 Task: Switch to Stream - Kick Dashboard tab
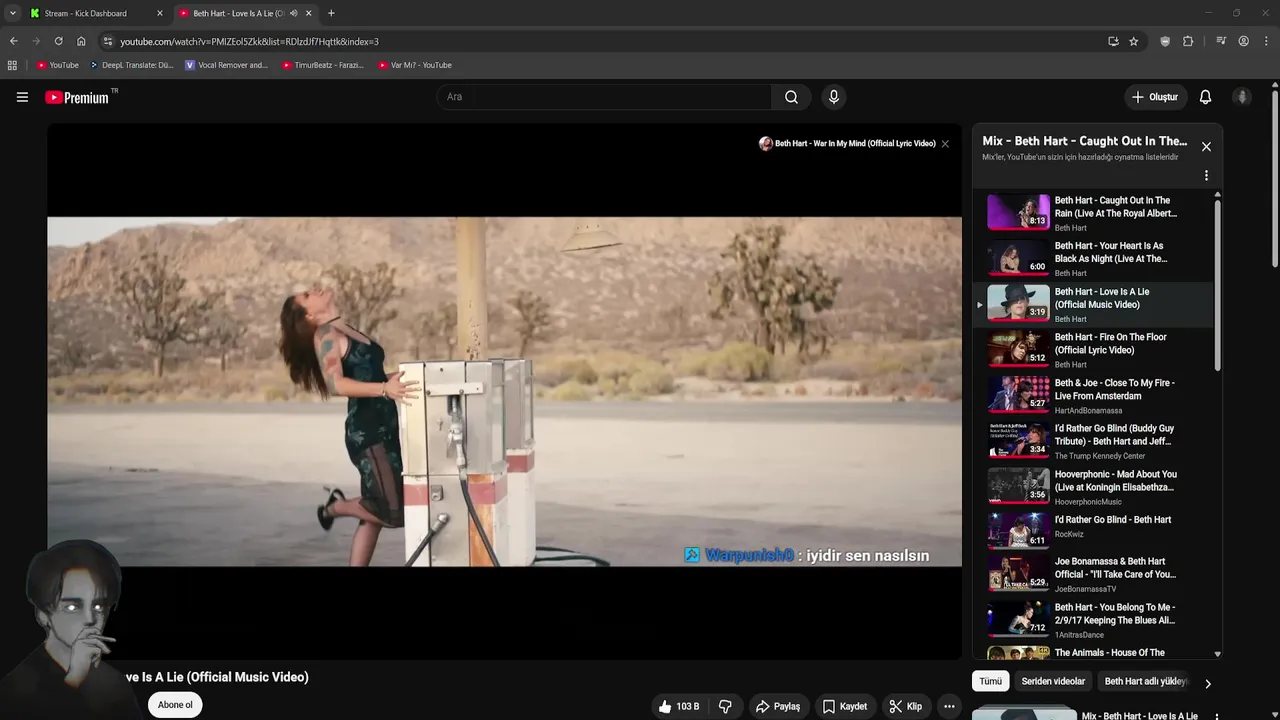tap(96, 13)
